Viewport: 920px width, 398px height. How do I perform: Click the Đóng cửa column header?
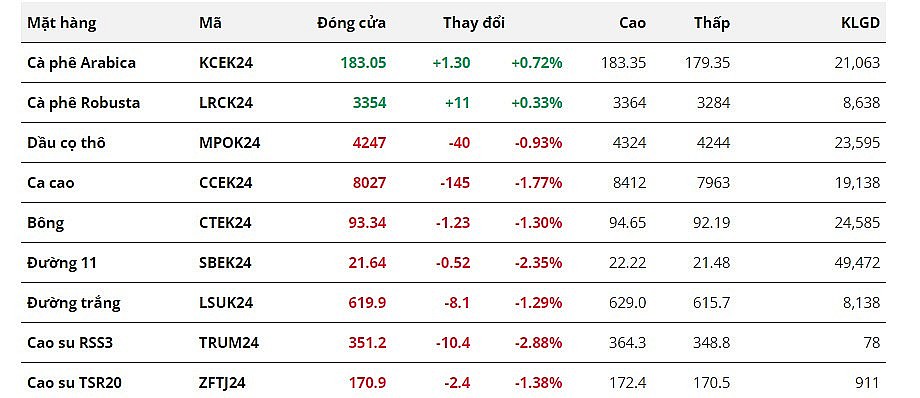[x=351, y=23]
